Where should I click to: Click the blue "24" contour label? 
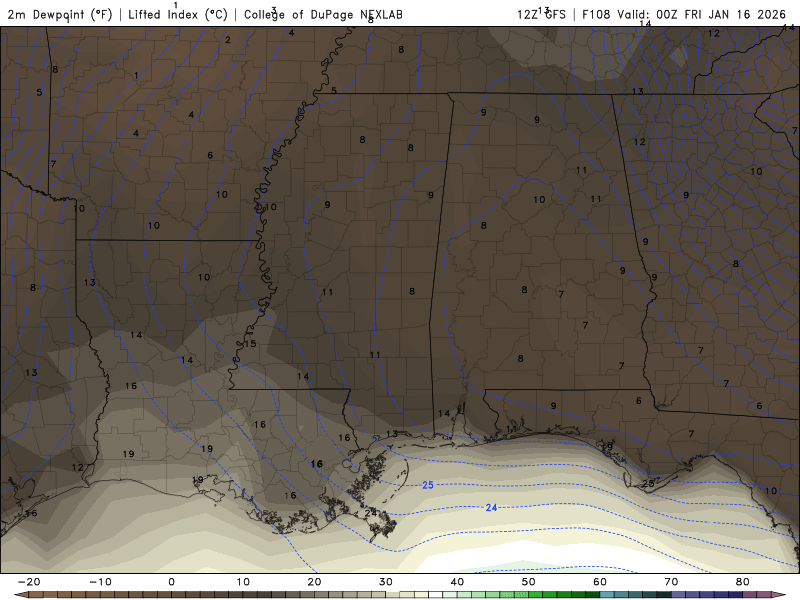tap(491, 507)
